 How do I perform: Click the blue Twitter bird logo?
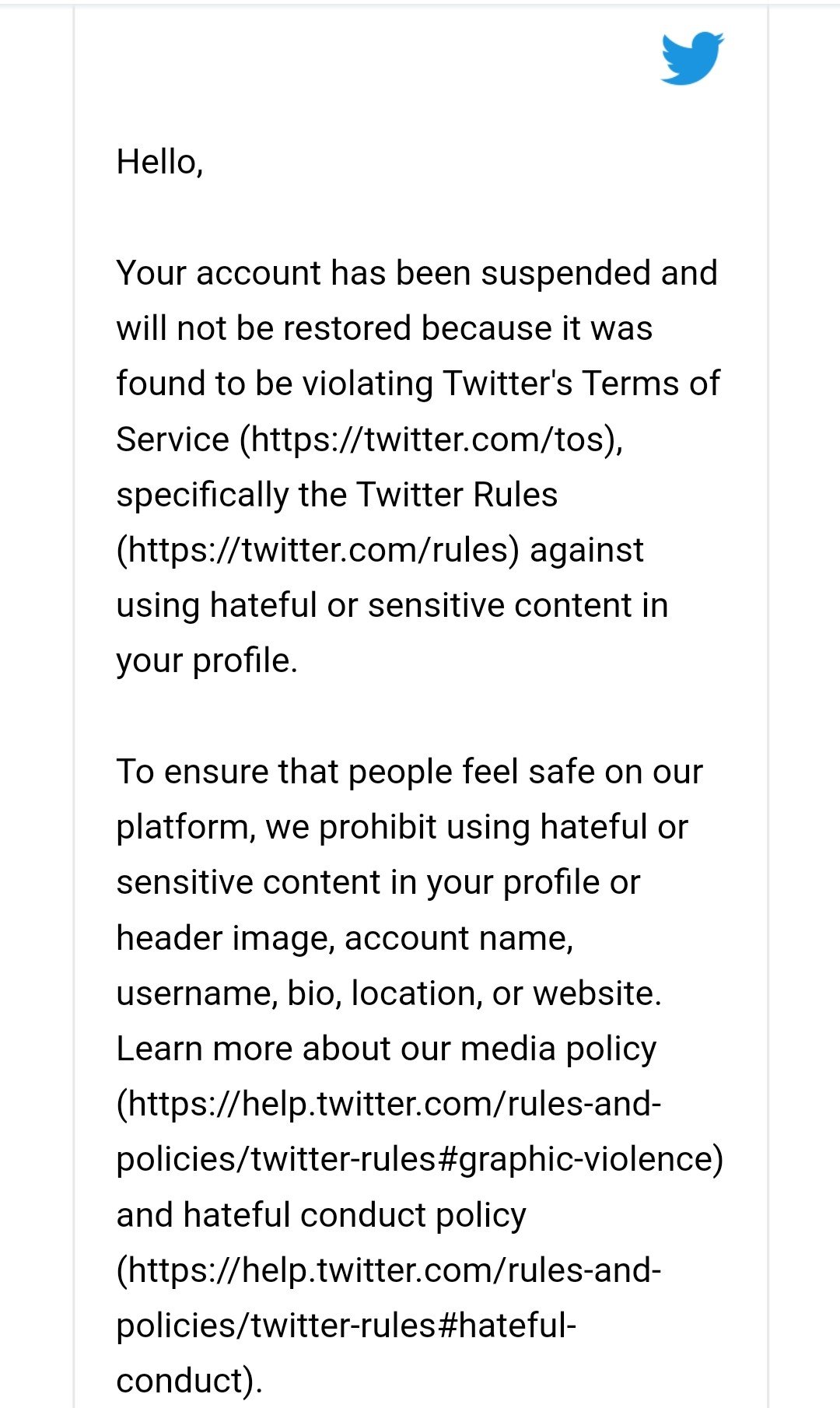pos(691,58)
